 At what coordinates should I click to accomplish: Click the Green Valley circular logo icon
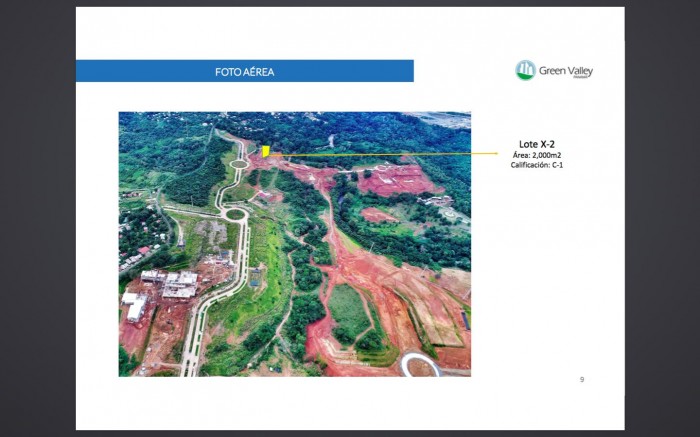click(x=525, y=70)
